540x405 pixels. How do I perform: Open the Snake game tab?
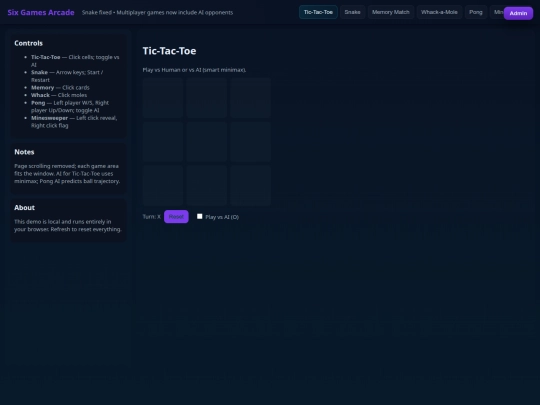point(352,12)
